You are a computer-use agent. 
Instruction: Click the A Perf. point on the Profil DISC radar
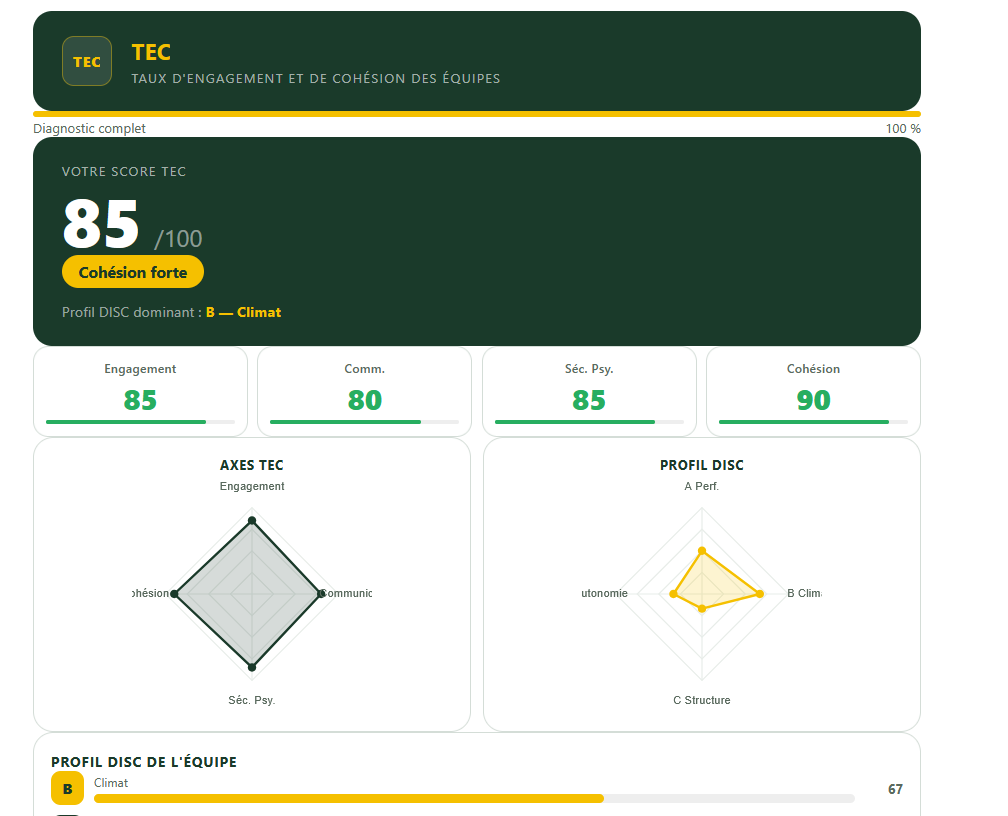702,551
